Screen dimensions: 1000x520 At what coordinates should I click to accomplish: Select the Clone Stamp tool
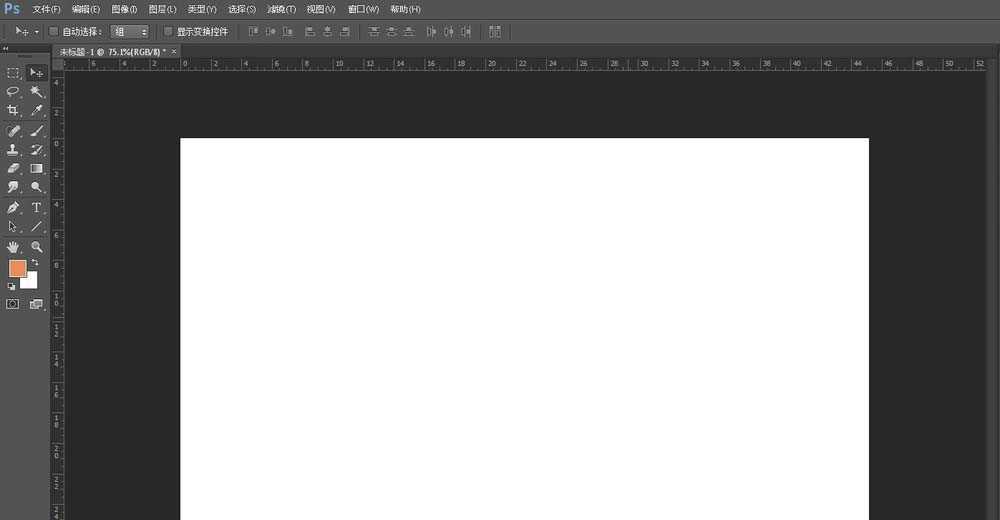tap(13, 150)
